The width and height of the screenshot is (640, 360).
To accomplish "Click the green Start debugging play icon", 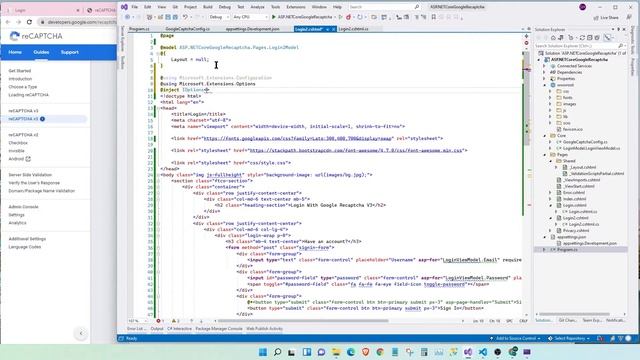I will click(274, 17).
